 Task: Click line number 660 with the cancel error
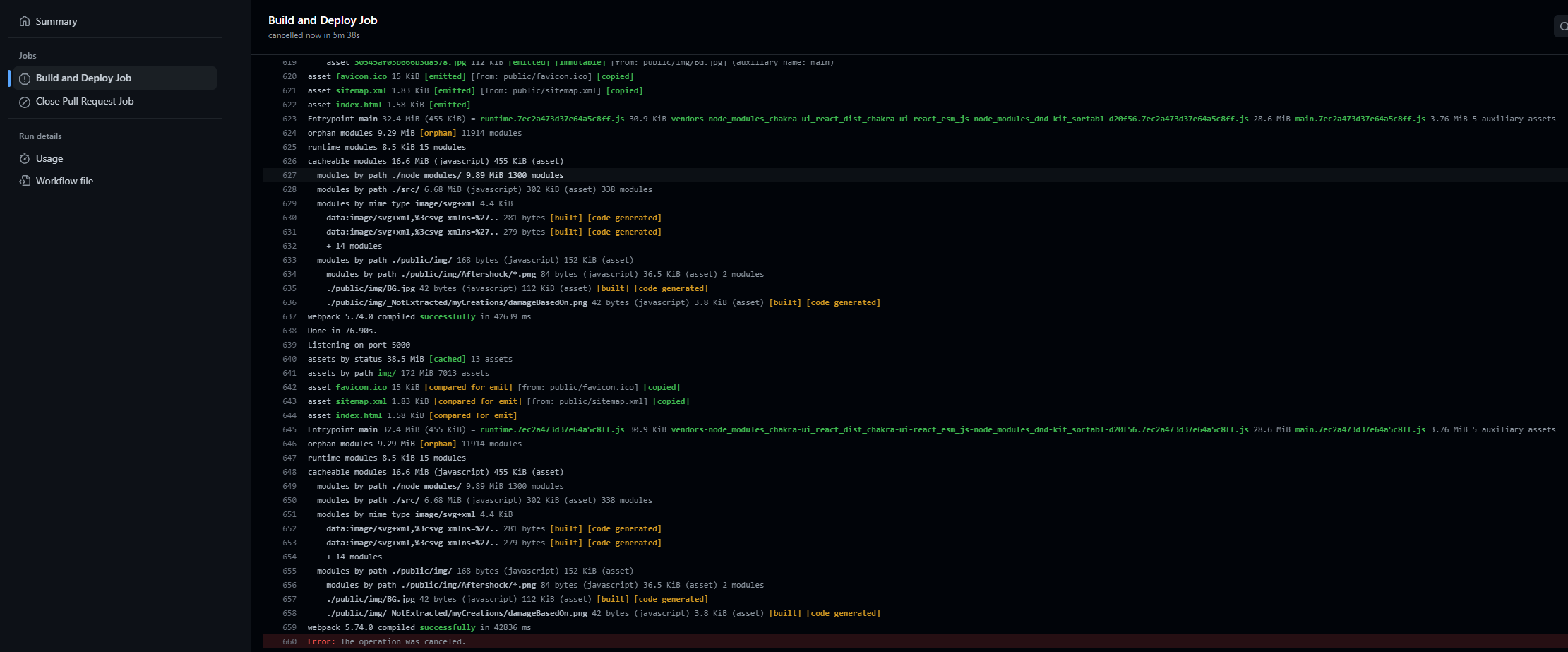tap(289, 641)
